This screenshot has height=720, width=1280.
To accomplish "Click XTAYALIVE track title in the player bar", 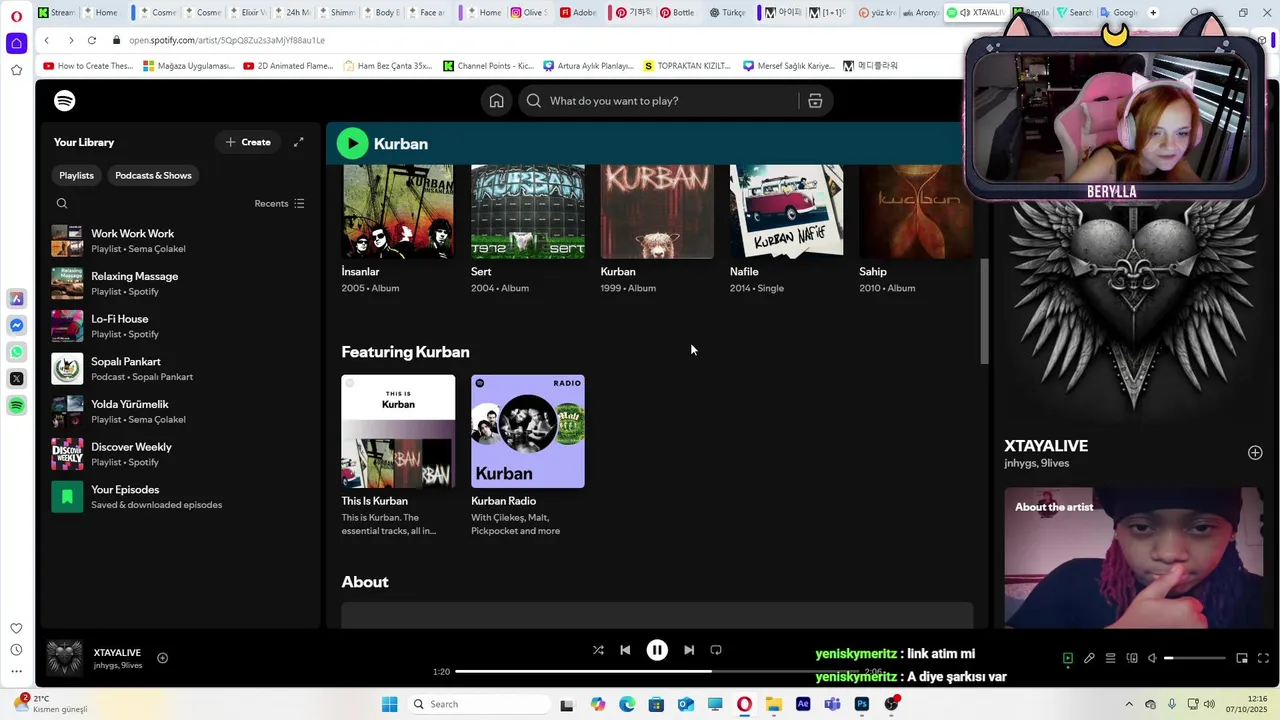I will pyautogui.click(x=117, y=653).
